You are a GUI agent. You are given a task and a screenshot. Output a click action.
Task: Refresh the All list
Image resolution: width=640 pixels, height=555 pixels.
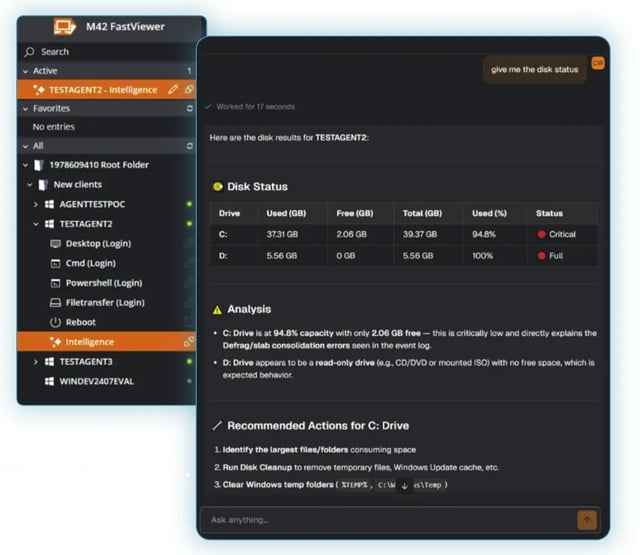point(189,146)
